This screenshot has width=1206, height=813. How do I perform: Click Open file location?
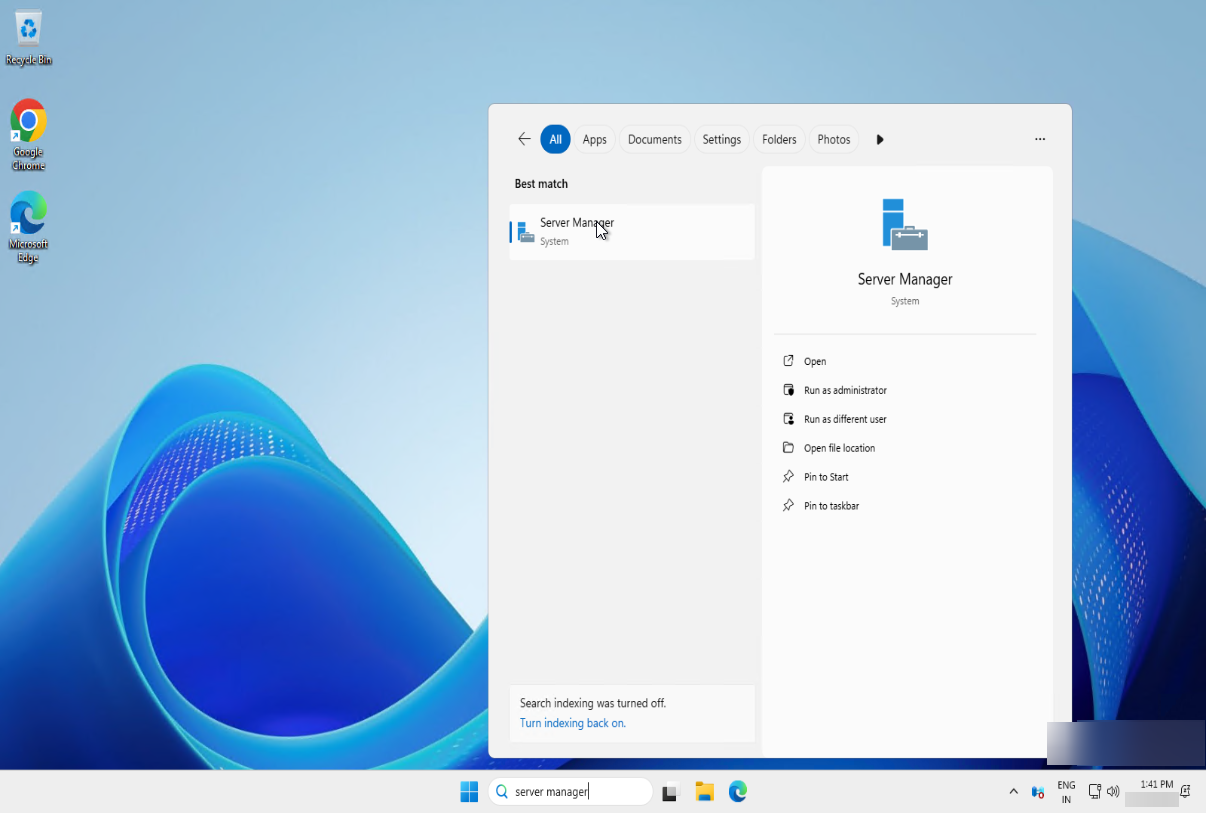(x=839, y=449)
